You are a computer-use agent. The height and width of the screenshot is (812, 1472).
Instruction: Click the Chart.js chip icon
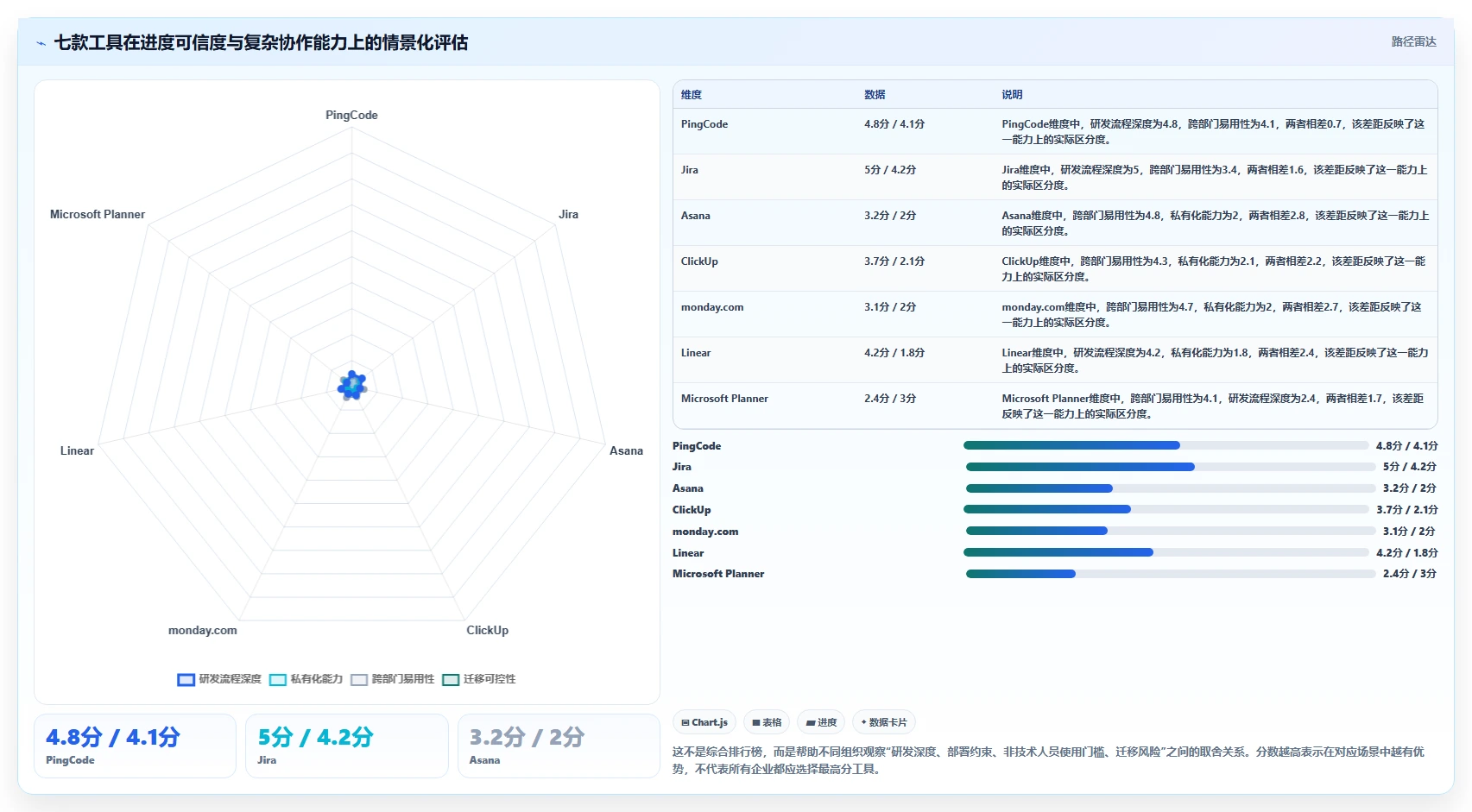(x=685, y=722)
